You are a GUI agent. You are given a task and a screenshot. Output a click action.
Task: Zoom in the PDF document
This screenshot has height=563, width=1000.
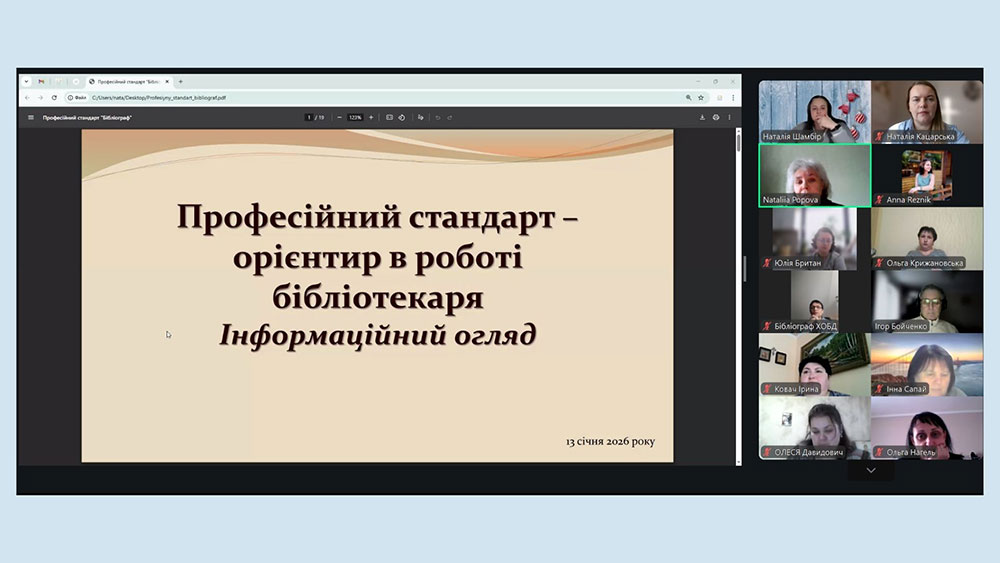click(x=371, y=117)
